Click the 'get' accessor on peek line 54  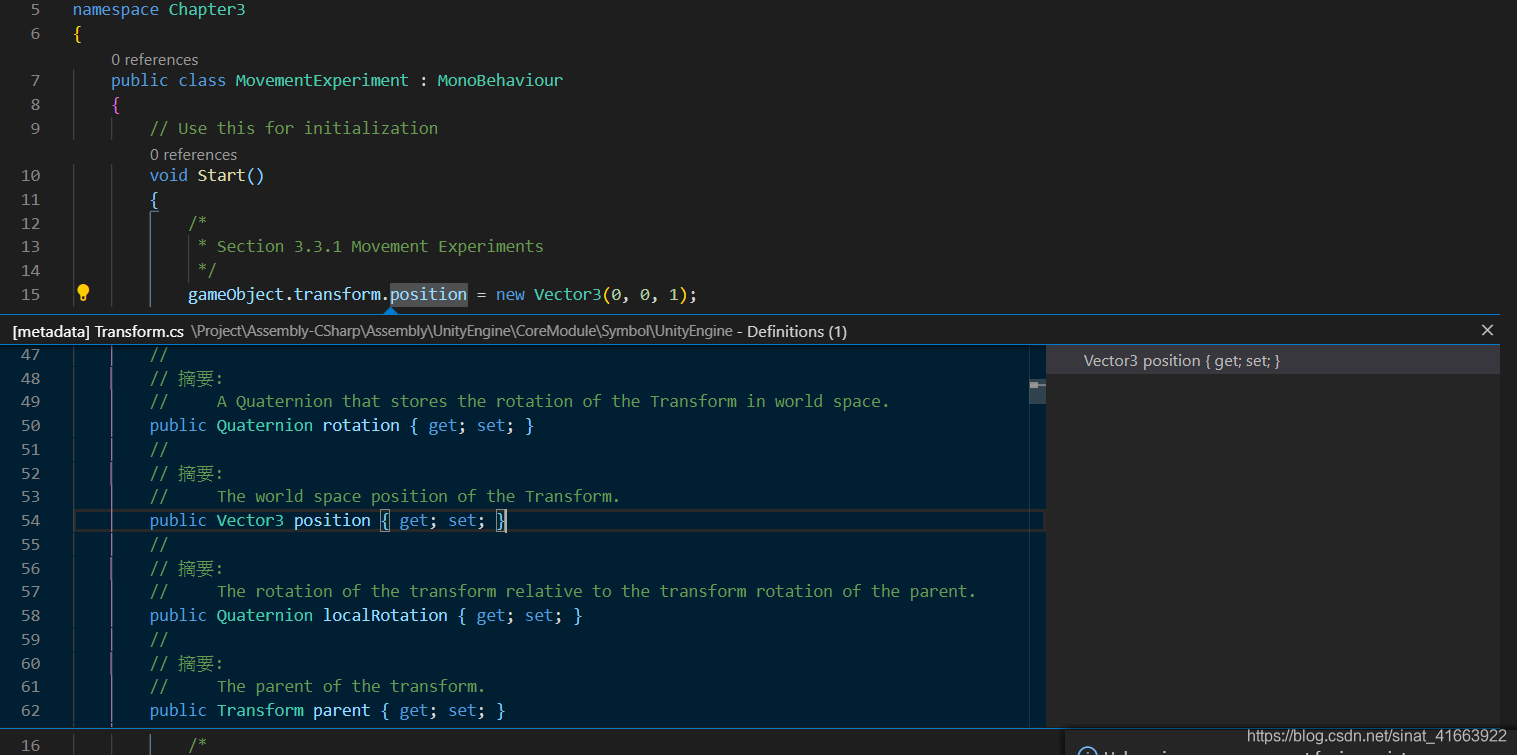tap(414, 520)
